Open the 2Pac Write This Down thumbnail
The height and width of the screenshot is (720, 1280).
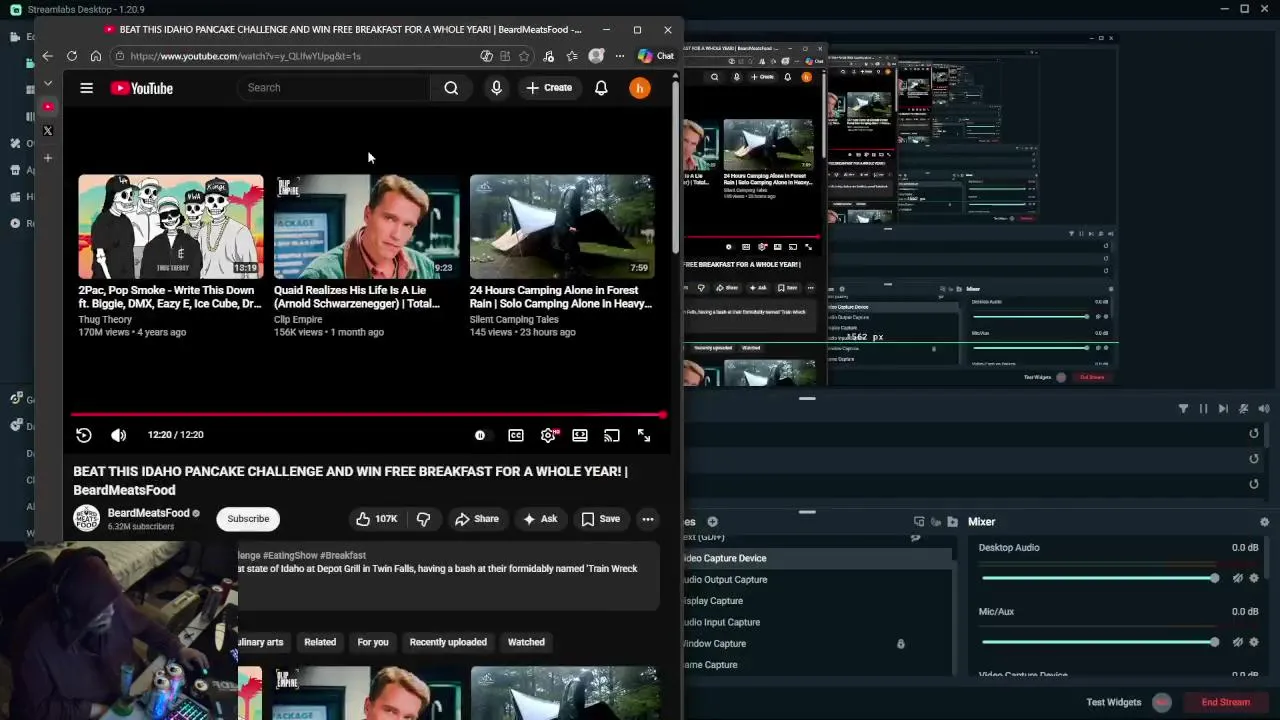[x=171, y=227]
